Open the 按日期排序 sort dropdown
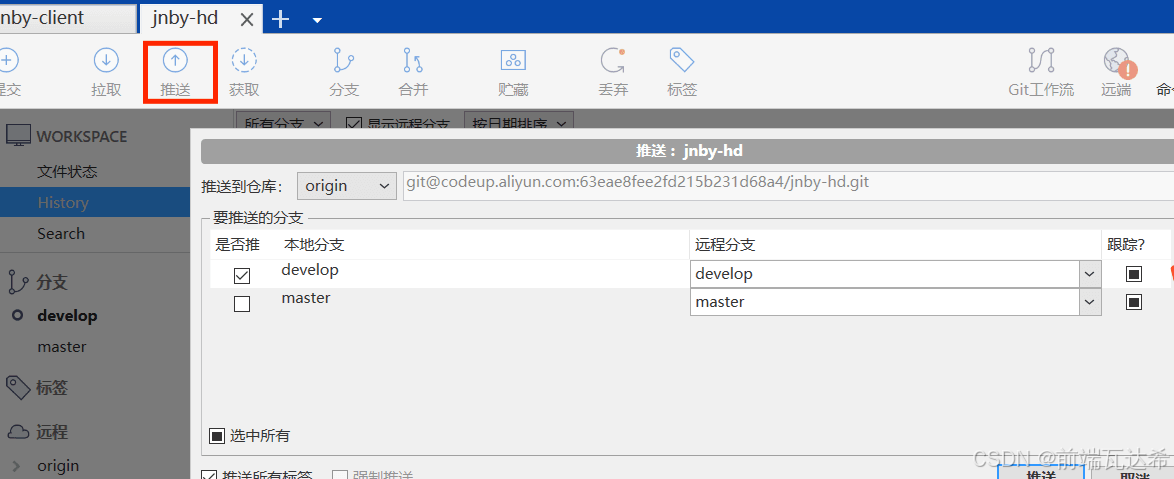 coord(519,121)
